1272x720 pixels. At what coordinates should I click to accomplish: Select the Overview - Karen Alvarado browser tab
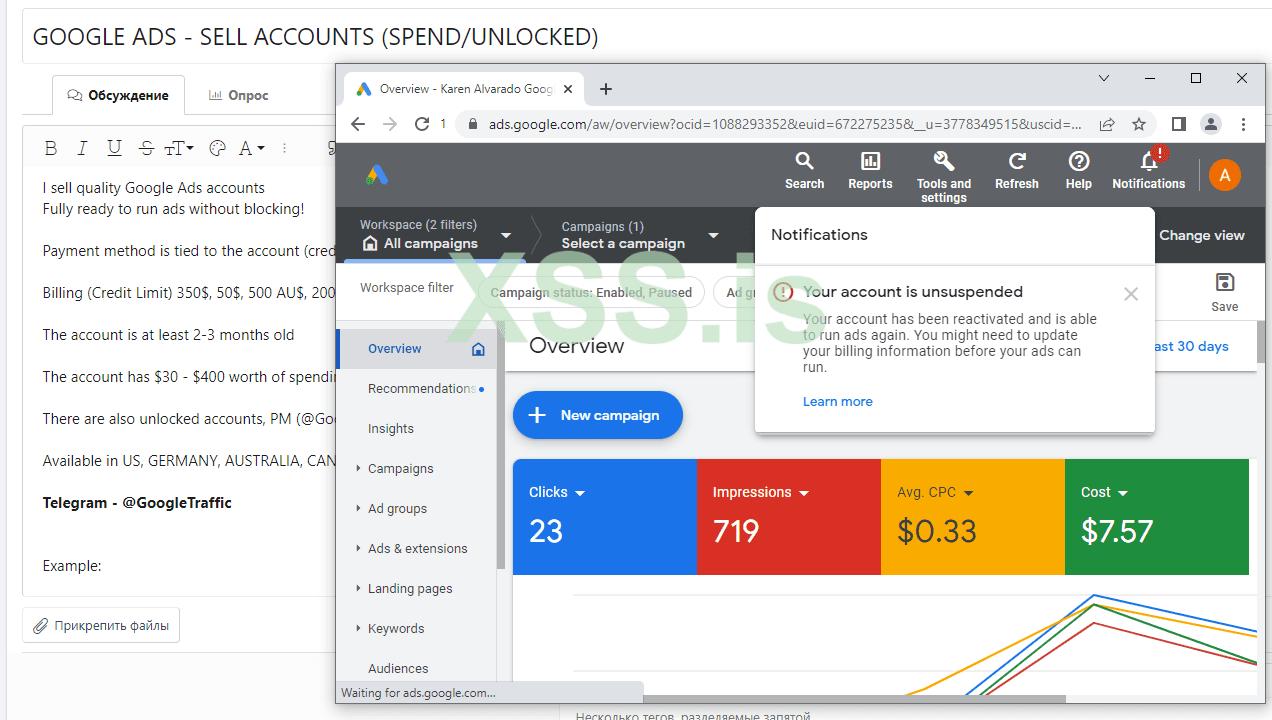tap(463, 89)
